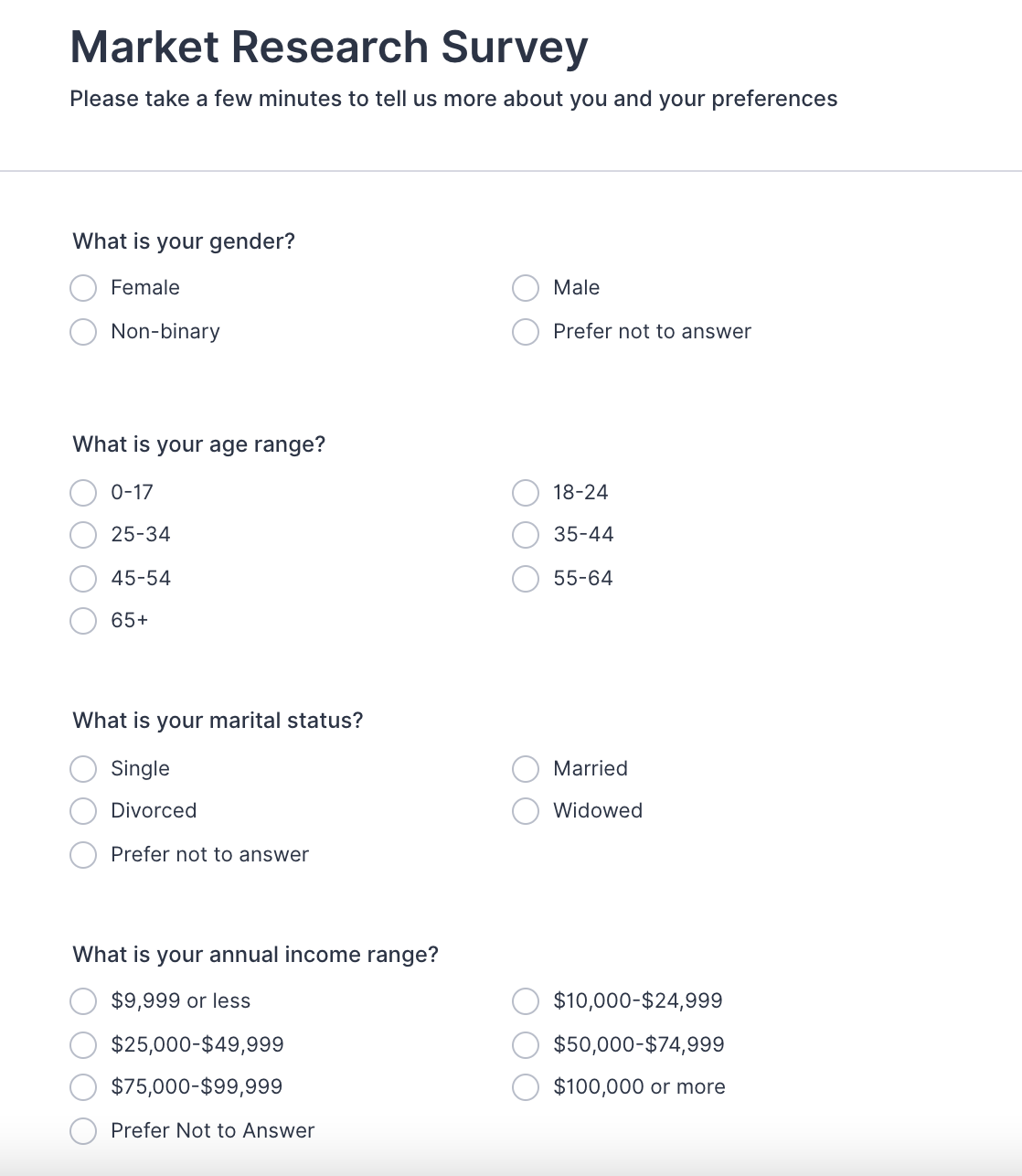This screenshot has height=1176, width=1022.
Task: Select $100,000 or more income
Action: click(x=526, y=1087)
